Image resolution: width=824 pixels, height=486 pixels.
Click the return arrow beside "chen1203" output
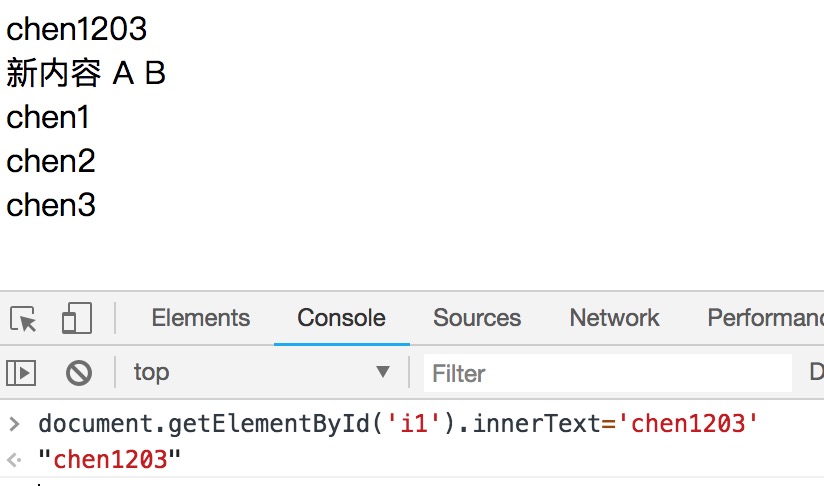pos(14,460)
